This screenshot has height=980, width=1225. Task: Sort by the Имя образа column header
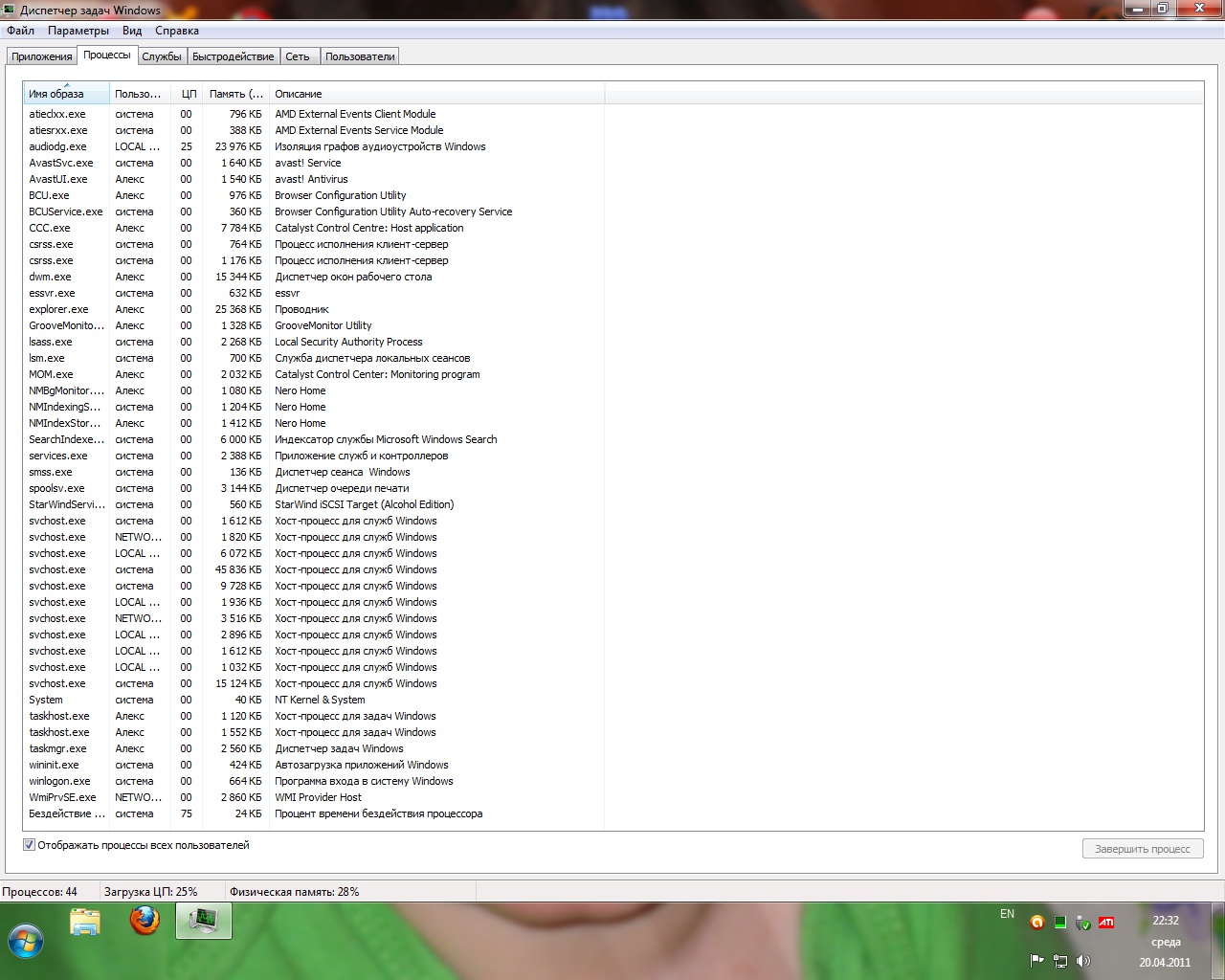(x=66, y=94)
